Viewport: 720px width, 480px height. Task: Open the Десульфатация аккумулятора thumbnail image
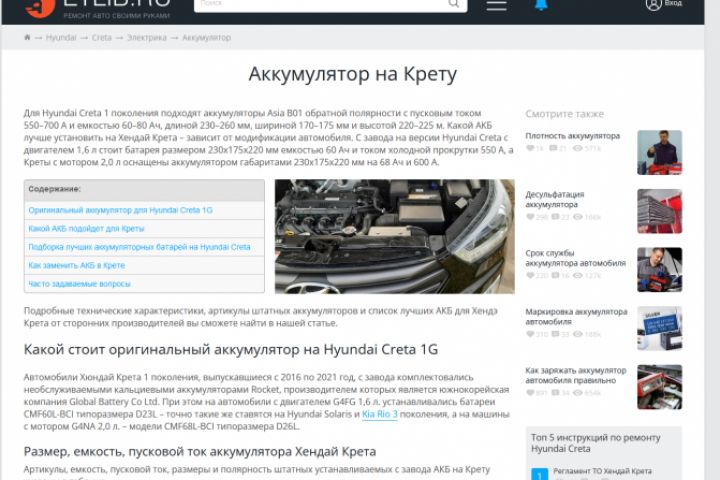[659, 211]
